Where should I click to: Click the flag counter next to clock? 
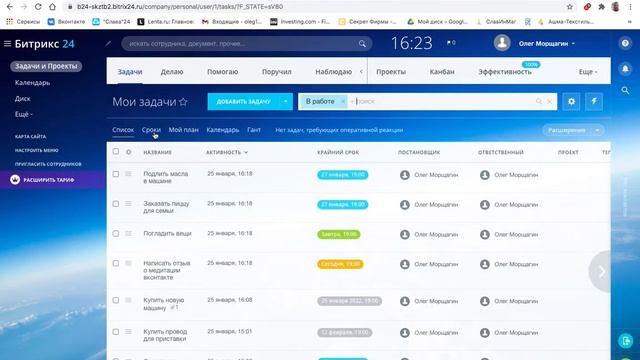pyautogui.click(x=451, y=42)
